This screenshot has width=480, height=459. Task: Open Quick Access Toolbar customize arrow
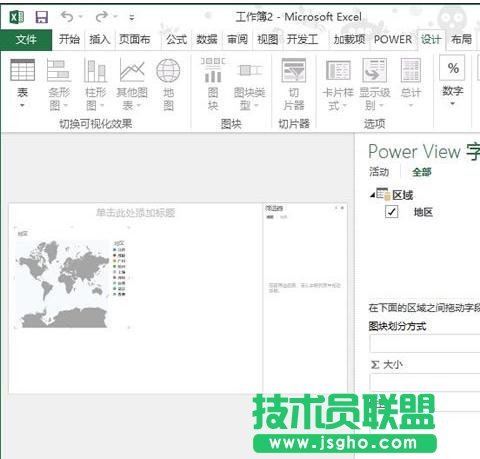(x=132, y=18)
